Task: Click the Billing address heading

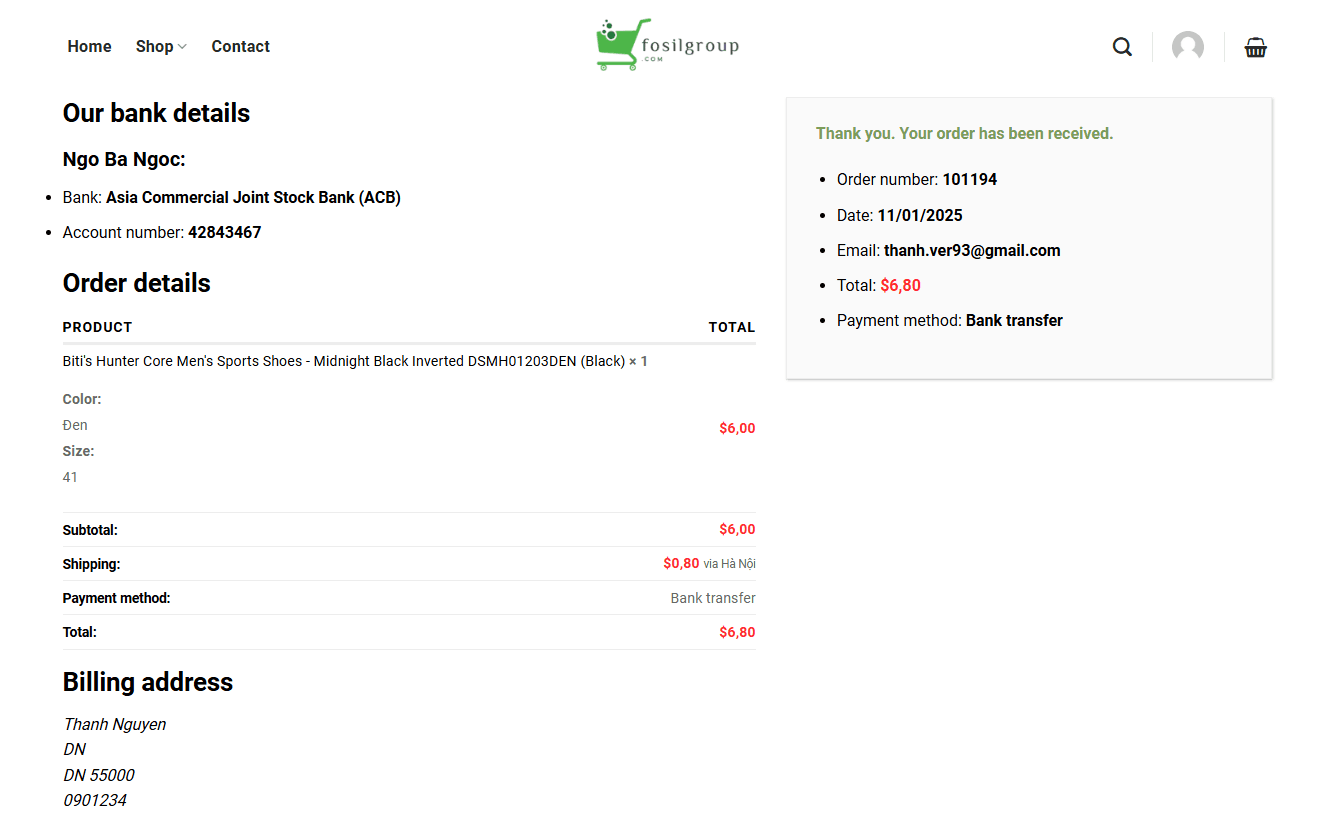Action: 148,682
